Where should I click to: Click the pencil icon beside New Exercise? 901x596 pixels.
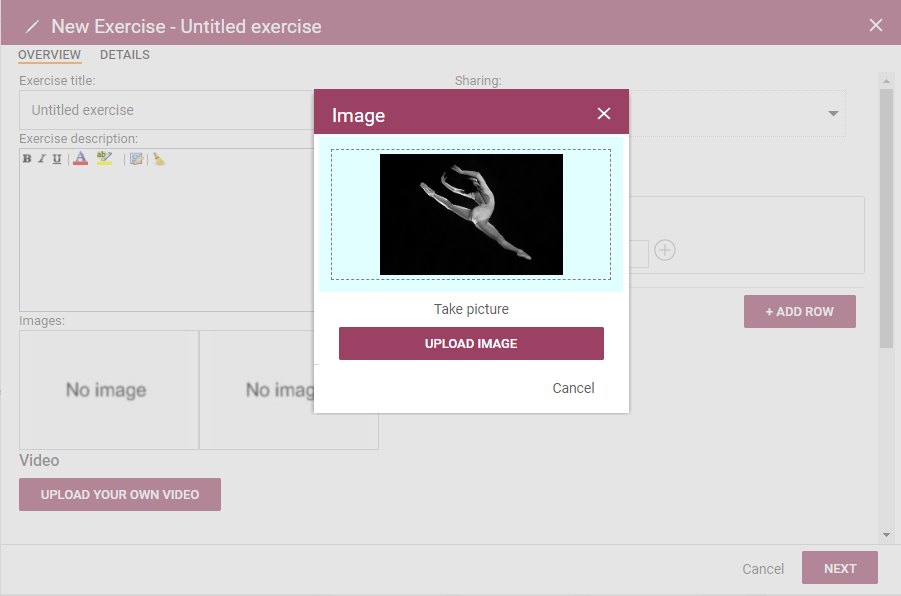click(32, 26)
